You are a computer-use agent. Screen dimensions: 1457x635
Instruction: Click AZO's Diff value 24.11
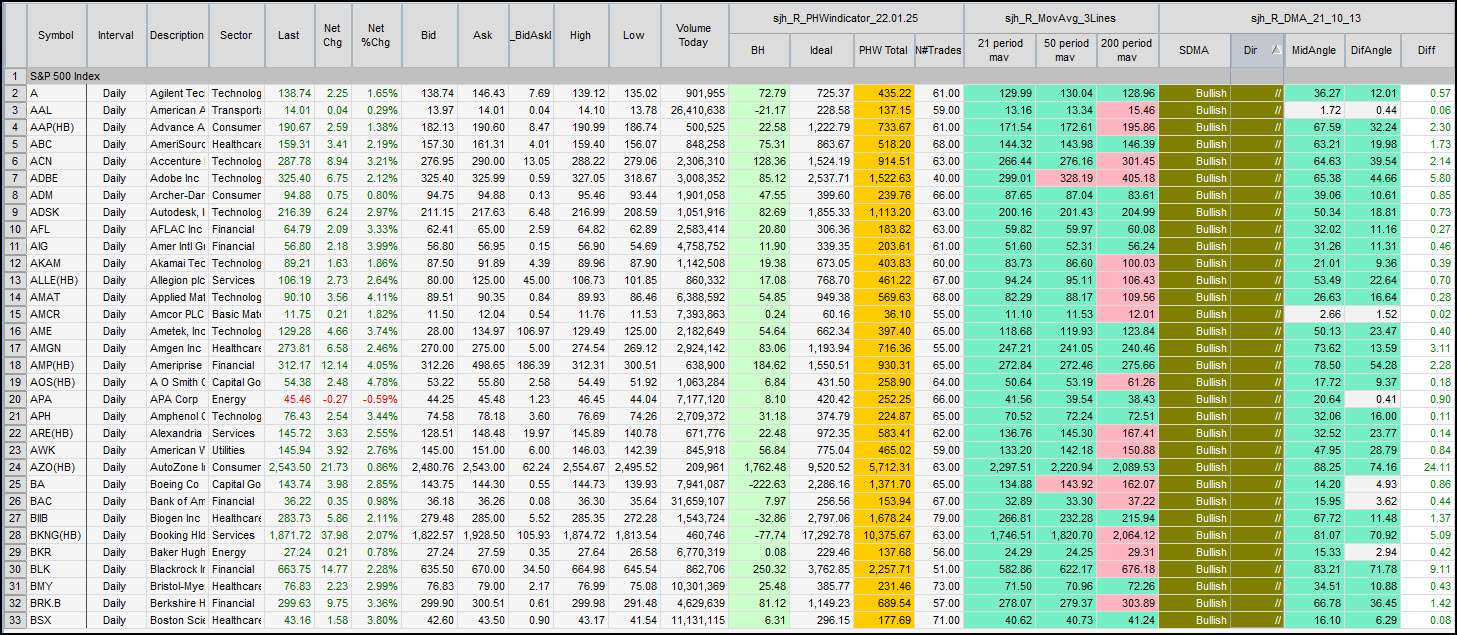pos(1436,467)
